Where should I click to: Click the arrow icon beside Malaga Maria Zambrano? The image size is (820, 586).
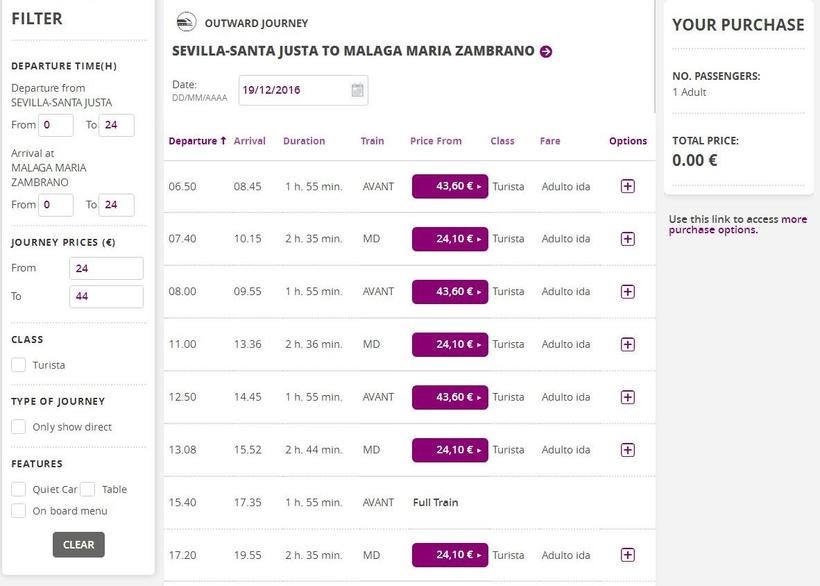[x=546, y=52]
